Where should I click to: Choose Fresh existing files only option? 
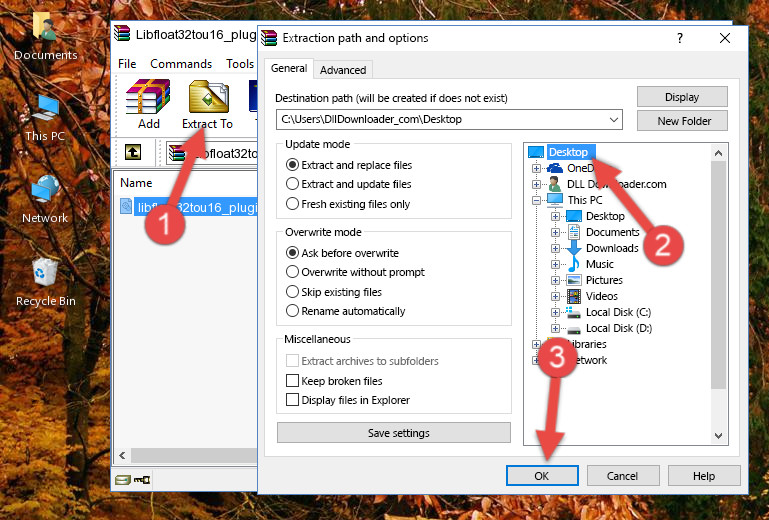pos(348,204)
